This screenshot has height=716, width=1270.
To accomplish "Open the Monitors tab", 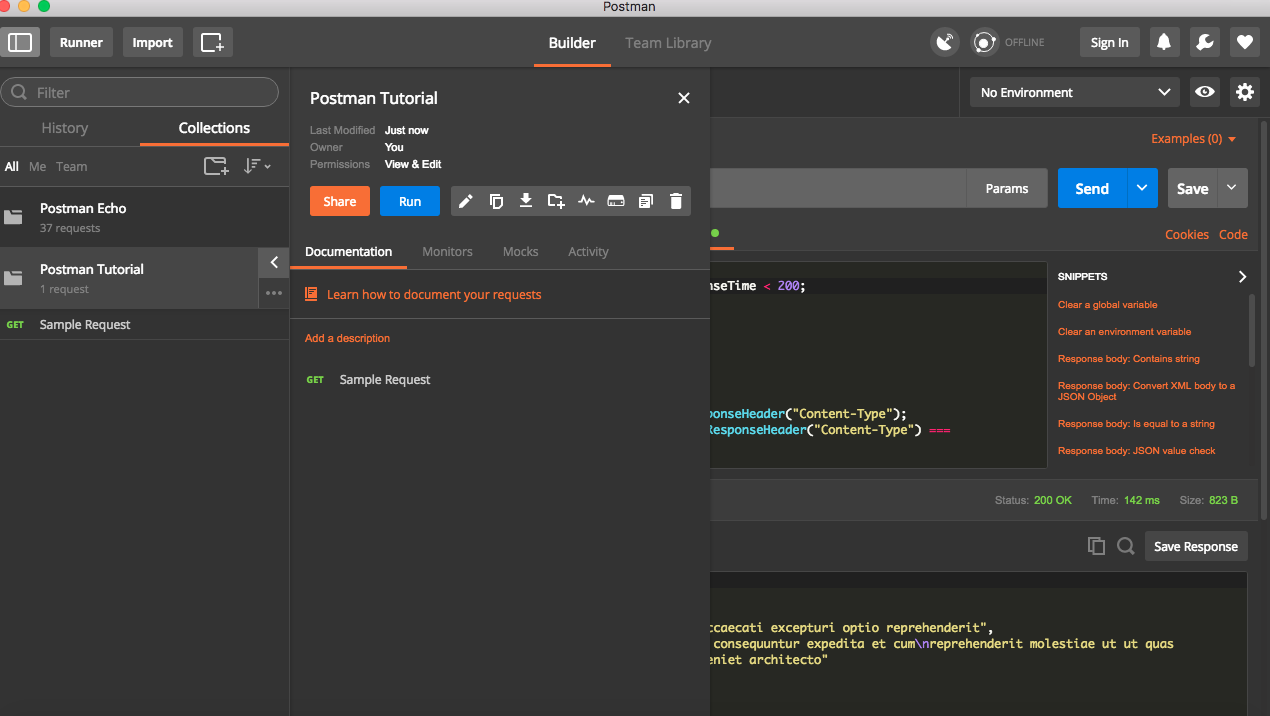I will pyautogui.click(x=447, y=252).
